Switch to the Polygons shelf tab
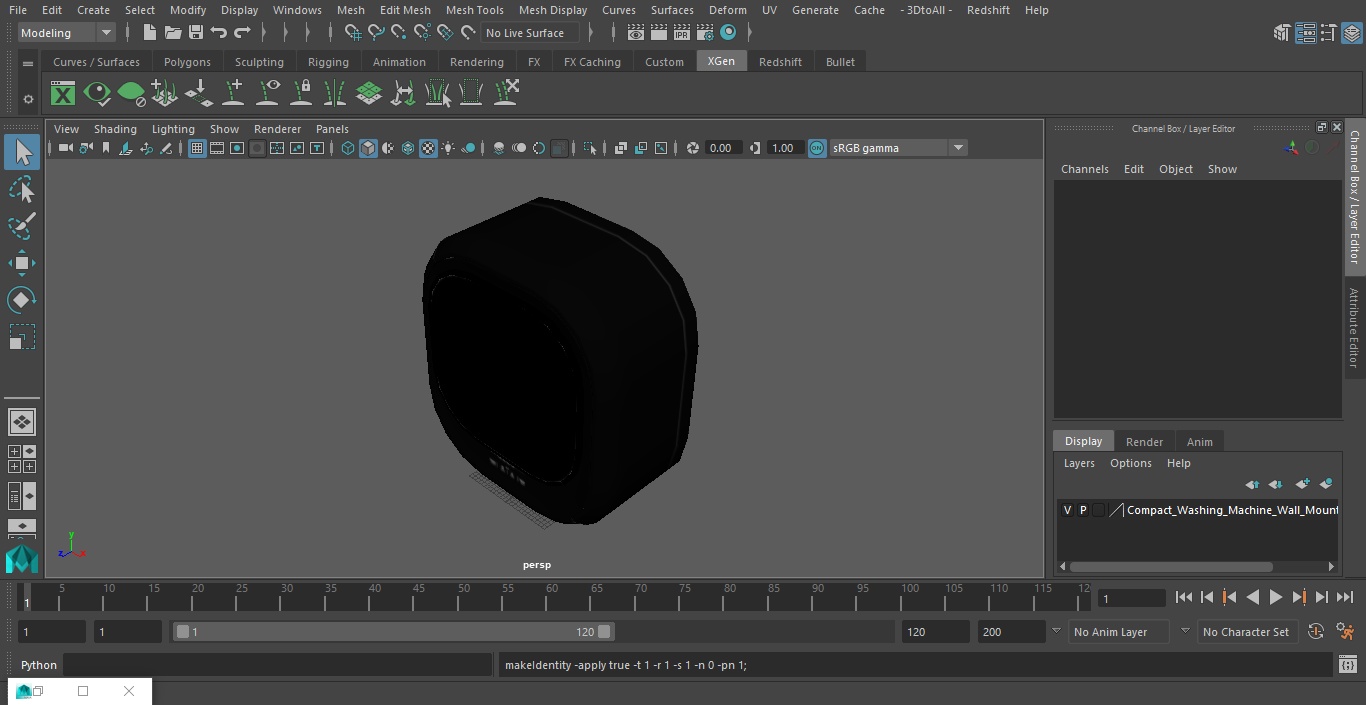 (x=187, y=62)
